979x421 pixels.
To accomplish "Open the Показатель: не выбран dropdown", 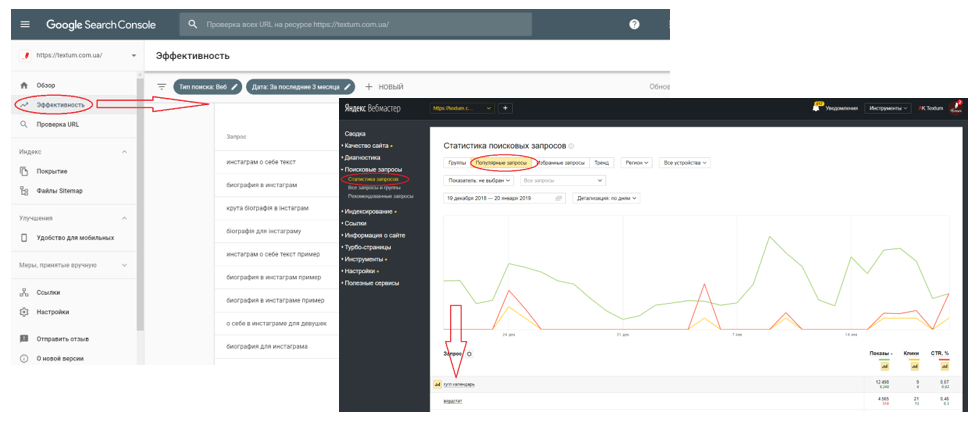I will pos(479,180).
